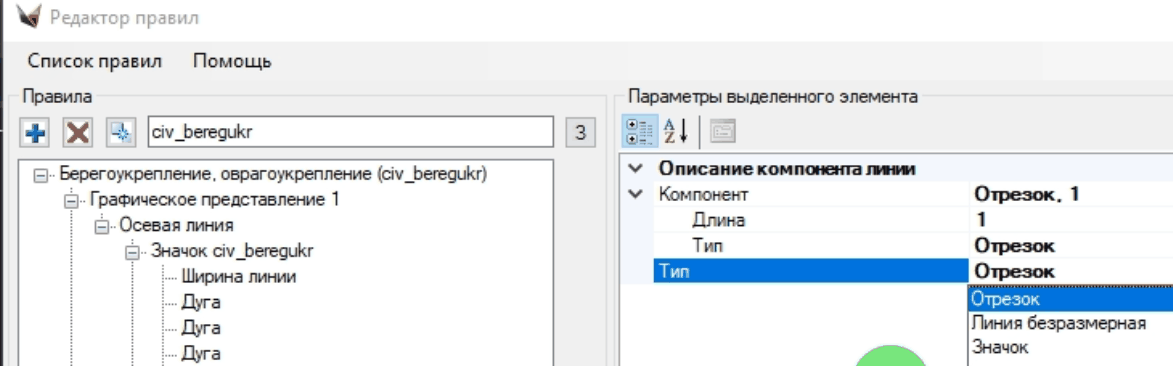The width and height of the screenshot is (1173, 366).
Task: Switch property grid to categorized view
Action: click(640, 132)
